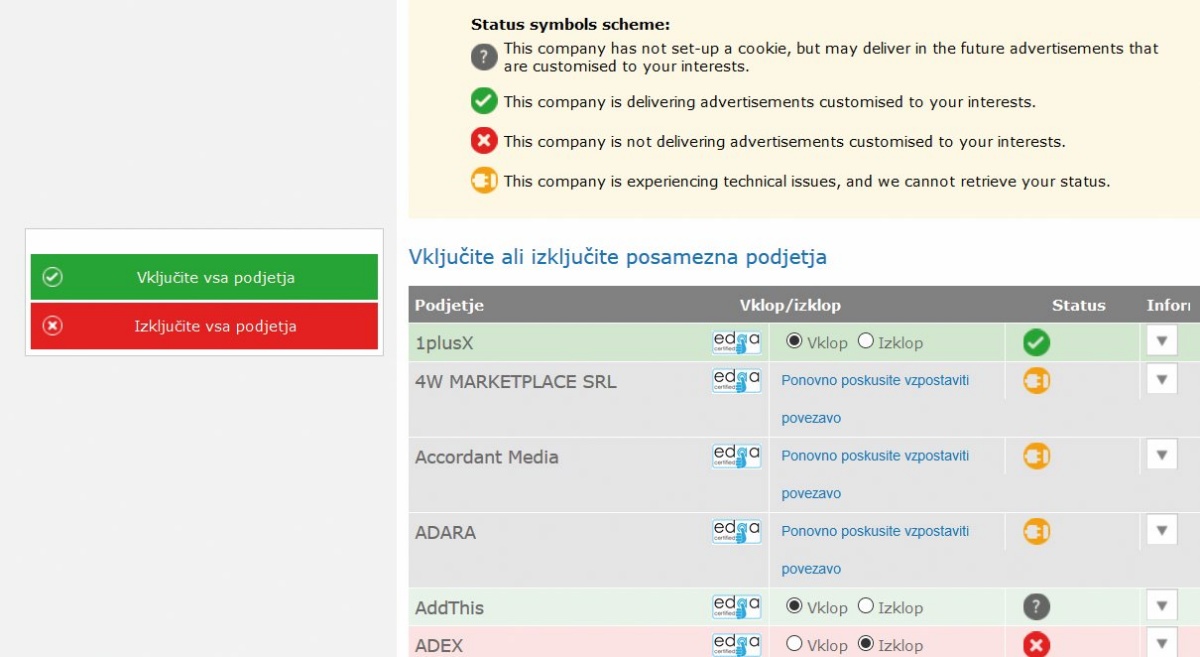Click the Podjetje column header
1200x657 pixels.
(x=449, y=306)
